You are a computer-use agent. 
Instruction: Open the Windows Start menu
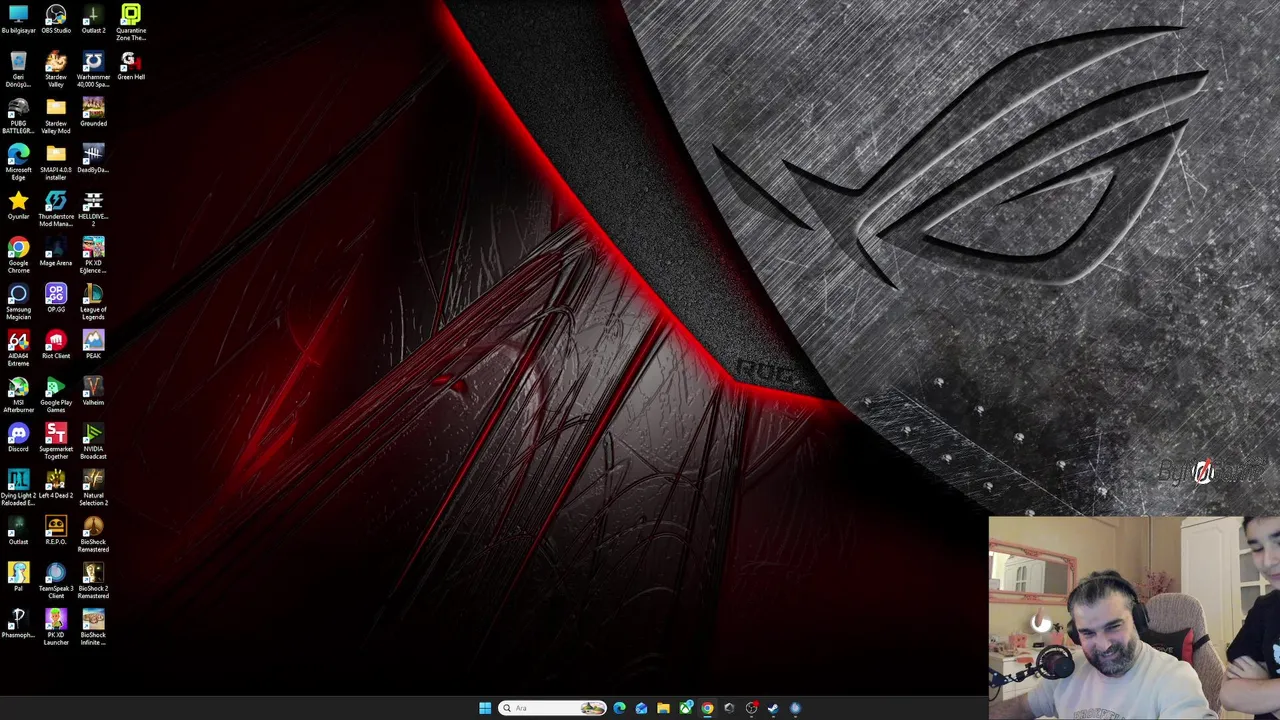[x=485, y=708]
